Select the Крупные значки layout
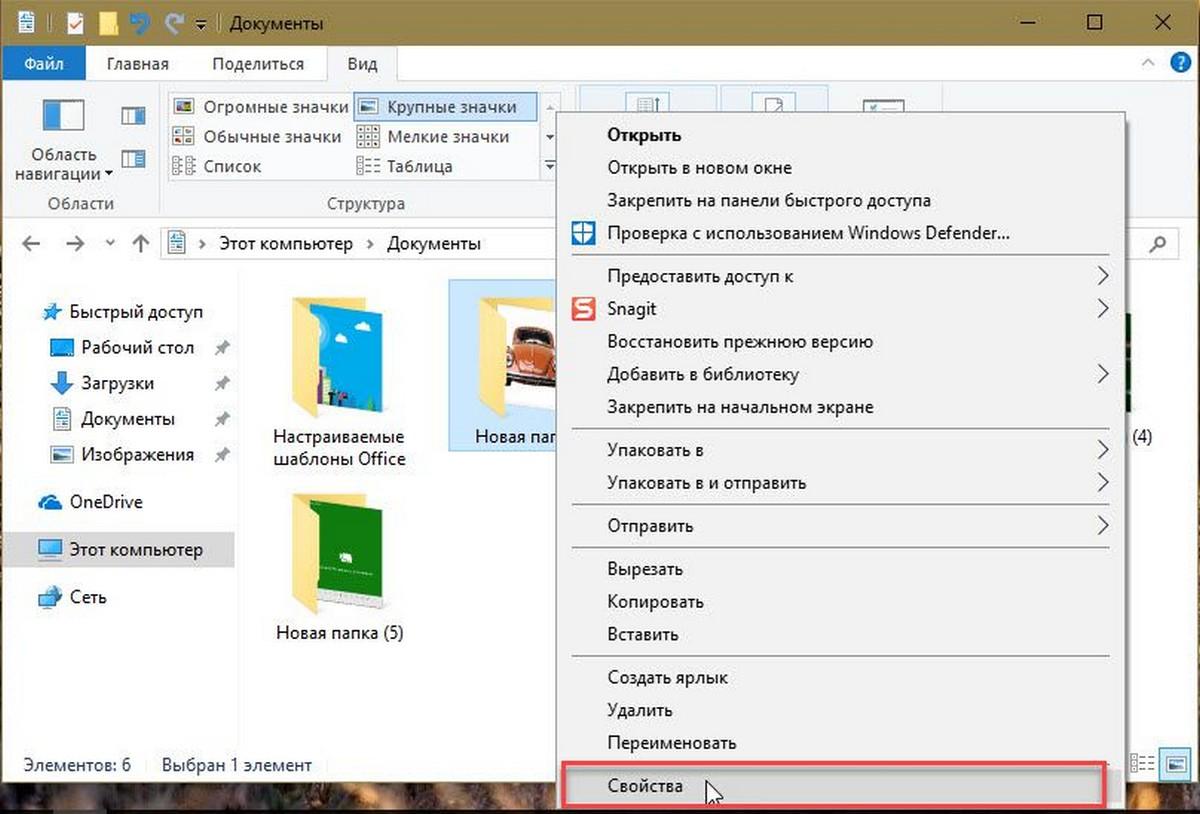The width and height of the screenshot is (1200, 814). coord(445,107)
